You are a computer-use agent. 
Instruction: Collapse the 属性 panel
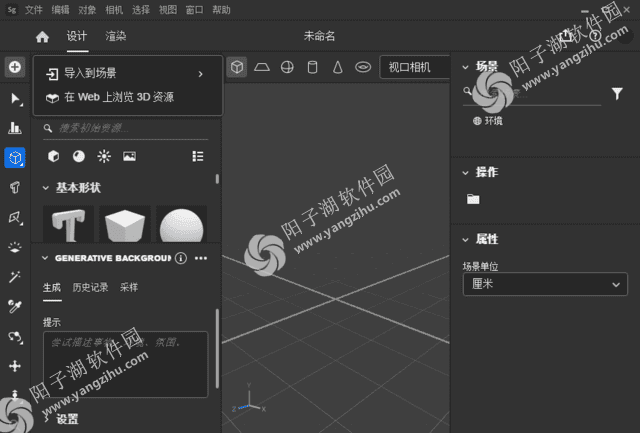pyautogui.click(x=465, y=240)
